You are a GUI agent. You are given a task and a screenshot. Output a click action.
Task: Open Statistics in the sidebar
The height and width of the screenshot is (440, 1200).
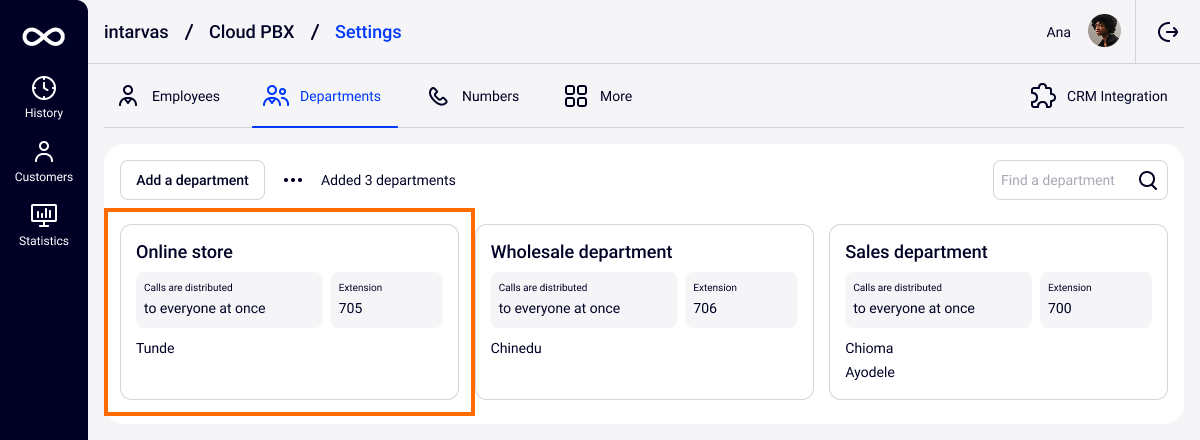[44, 225]
